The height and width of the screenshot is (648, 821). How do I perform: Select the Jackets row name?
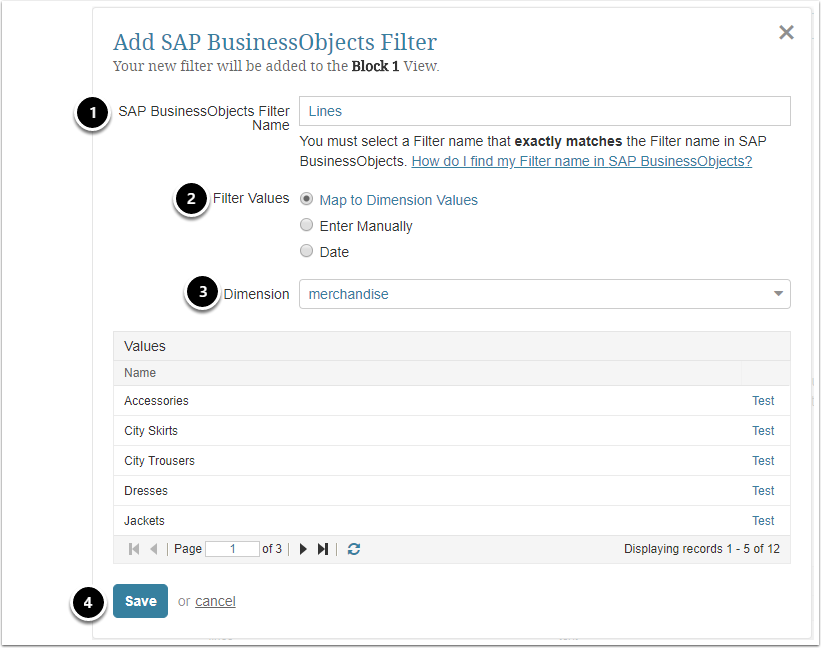[x=144, y=521]
